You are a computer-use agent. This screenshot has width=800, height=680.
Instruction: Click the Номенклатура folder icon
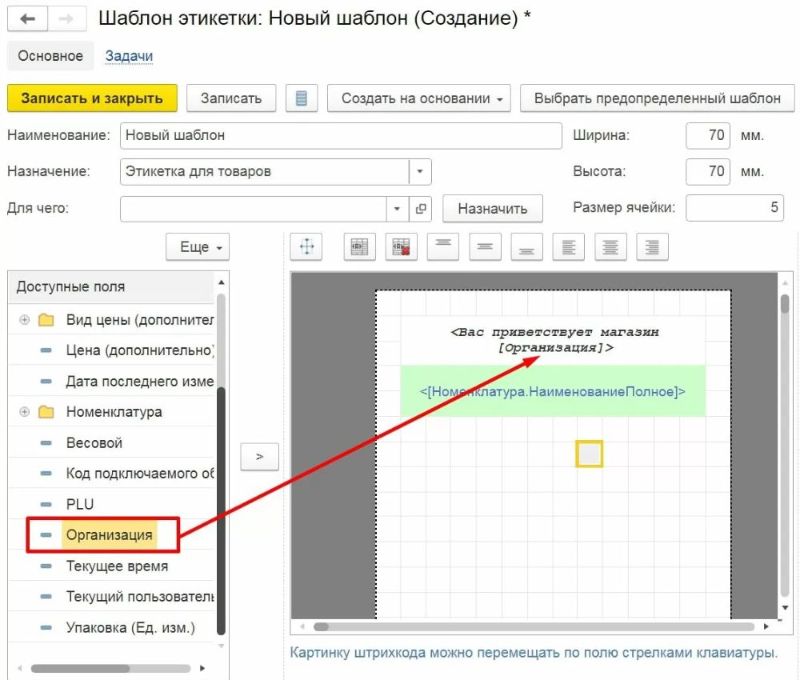(46, 412)
